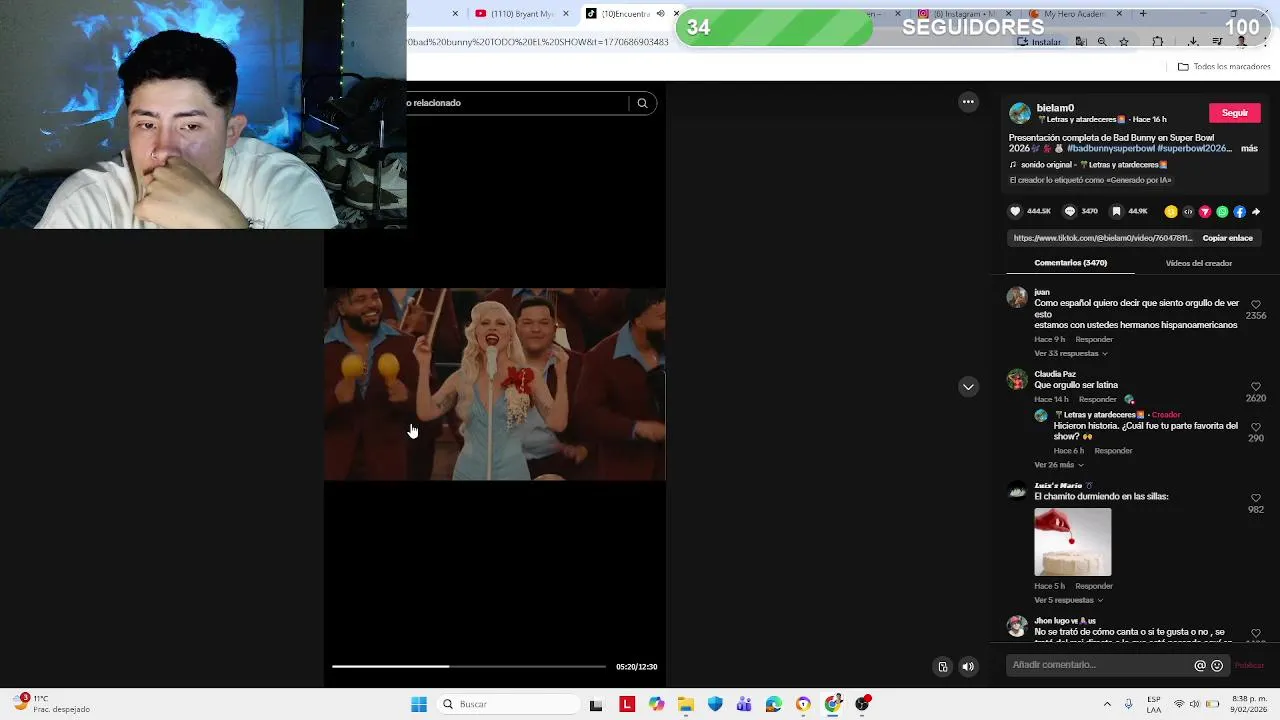Share video via WhatsApp icon
Image resolution: width=1280 pixels, height=720 pixels.
[1222, 211]
